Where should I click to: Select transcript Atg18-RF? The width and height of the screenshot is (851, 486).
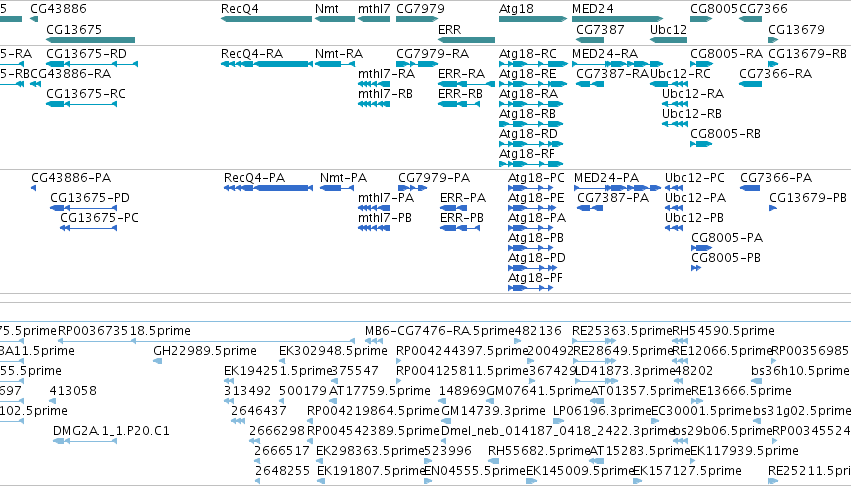coord(531,164)
